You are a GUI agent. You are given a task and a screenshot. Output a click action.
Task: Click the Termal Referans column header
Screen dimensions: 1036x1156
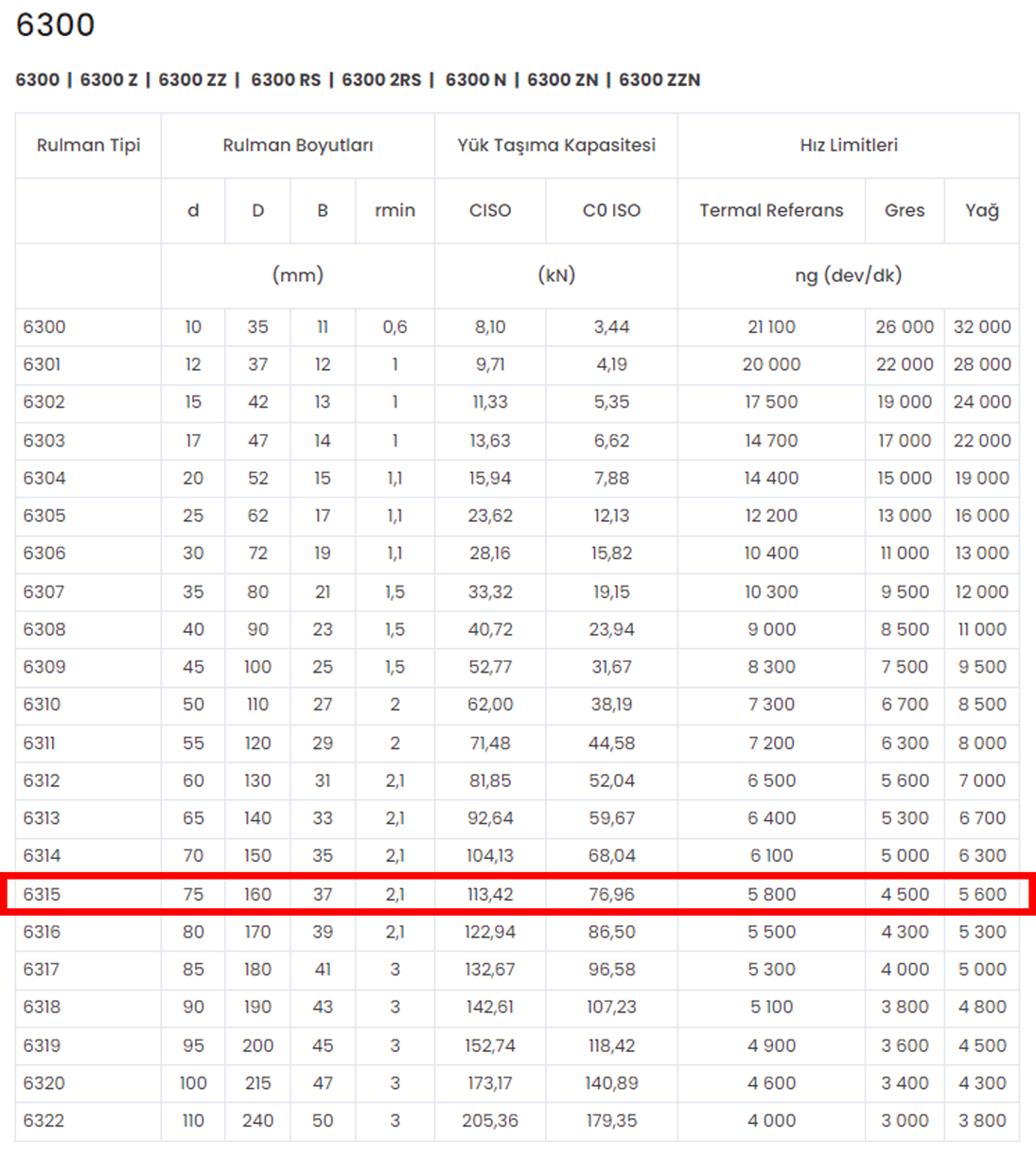pyautogui.click(x=771, y=210)
